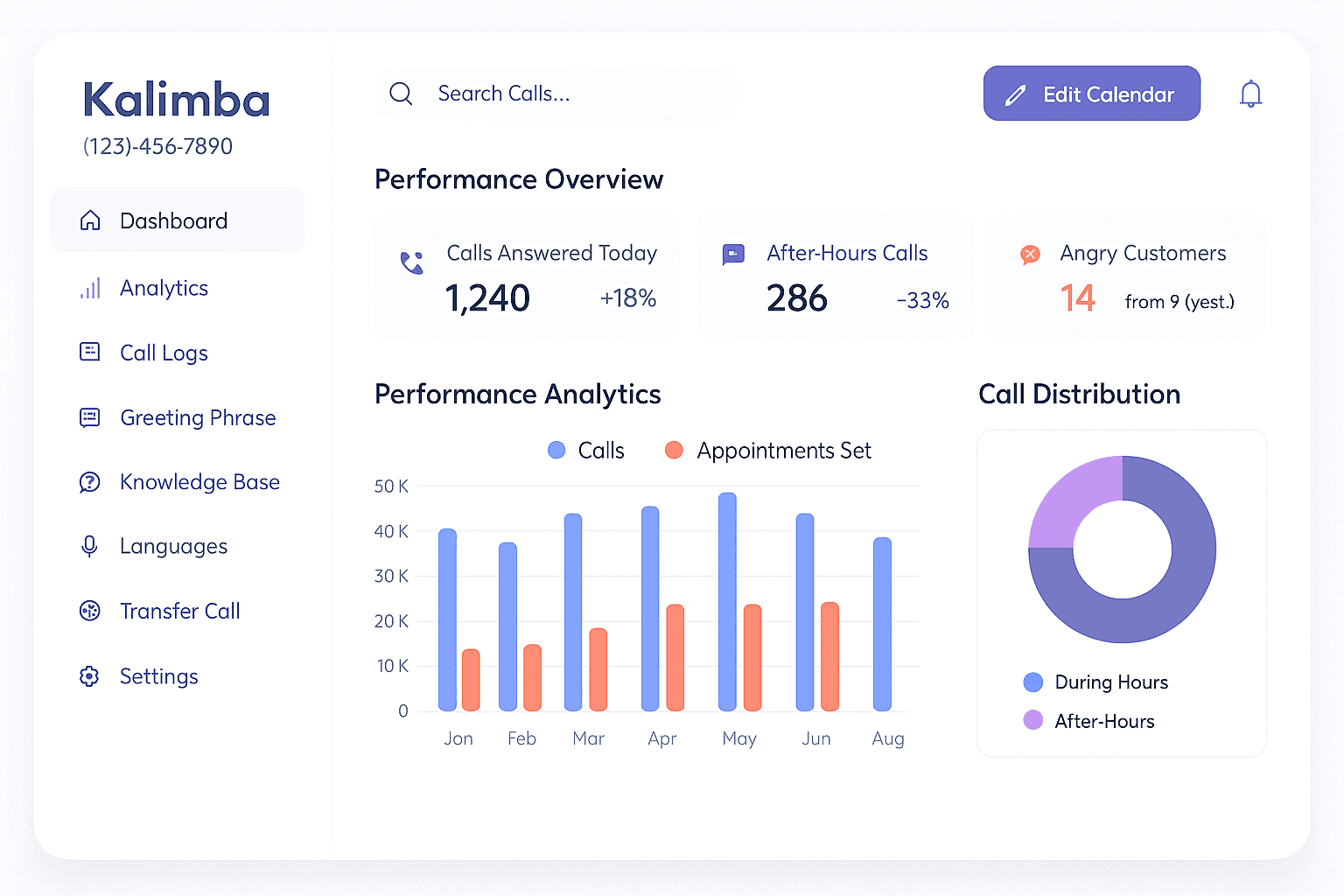Image resolution: width=1344 pixels, height=896 pixels.
Task: Click the During Hours legend label
Action: (1111, 682)
